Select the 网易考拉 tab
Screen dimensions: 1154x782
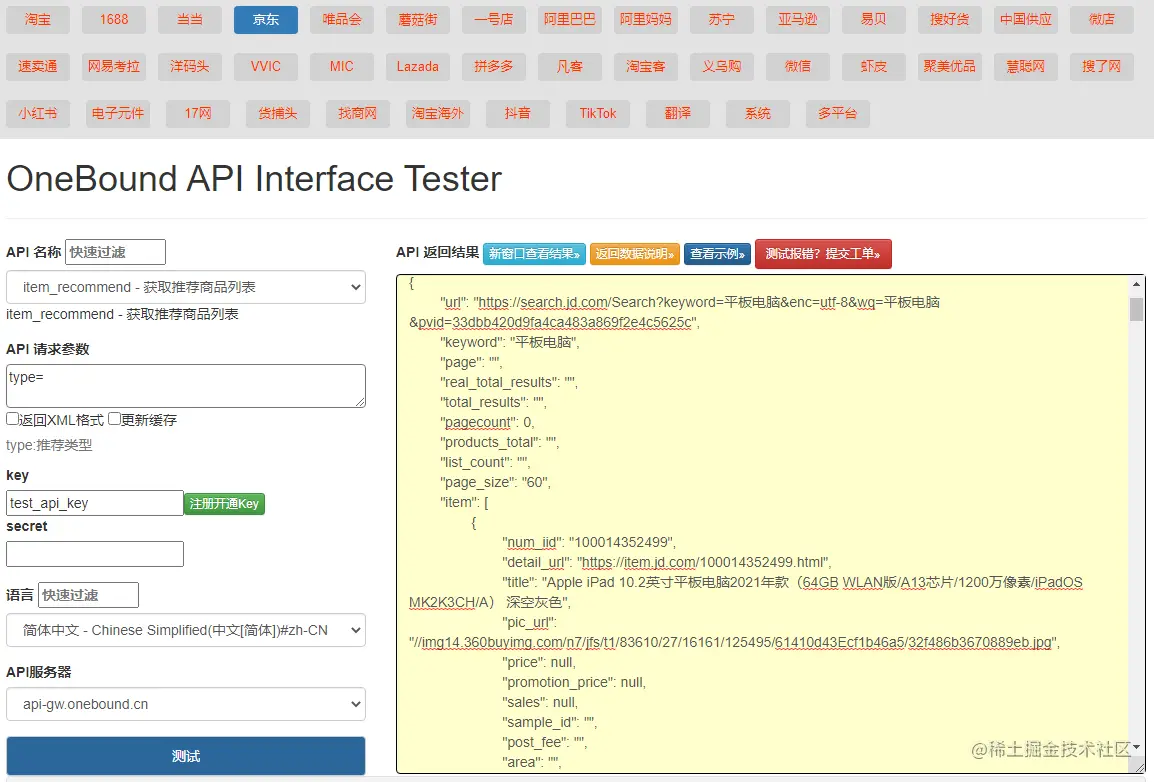[114, 67]
